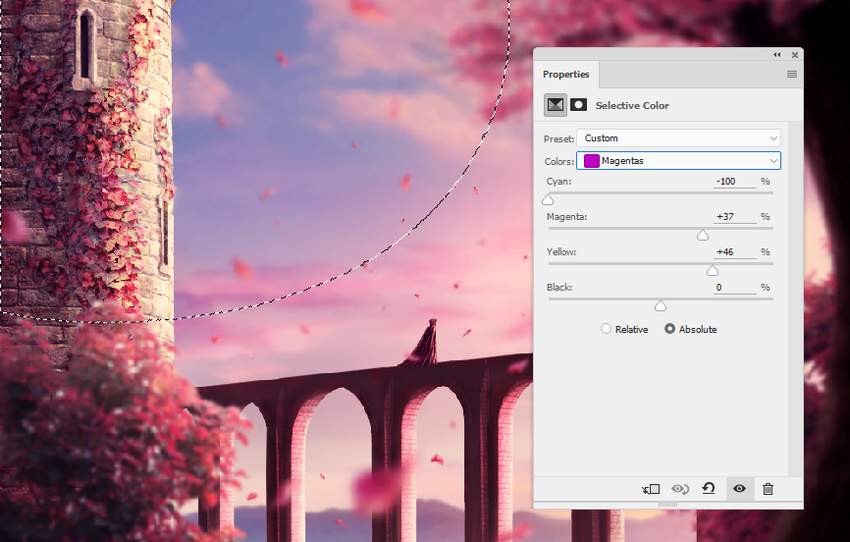This screenshot has height=542, width=850.
Task: Open the Preset Custom dropdown
Action: pyautogui.click(x=679, y=138)
